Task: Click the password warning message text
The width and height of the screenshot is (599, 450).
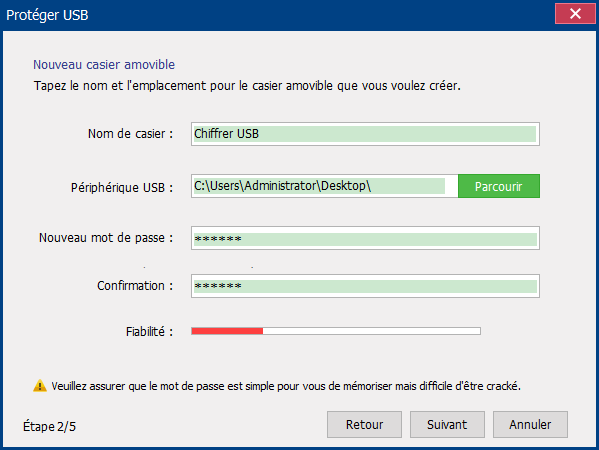Action: (286, 386)
